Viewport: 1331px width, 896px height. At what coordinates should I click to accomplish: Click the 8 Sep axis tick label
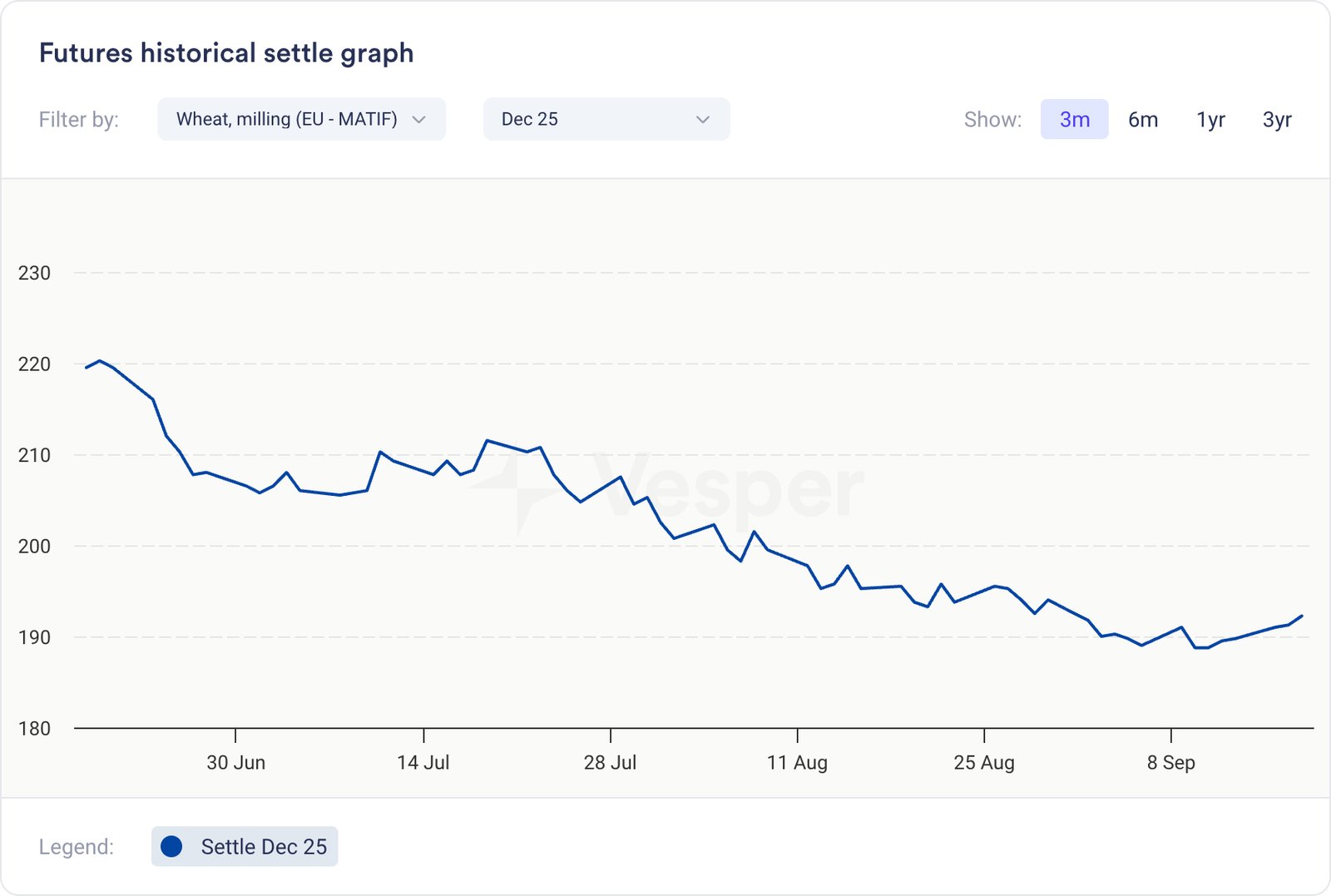(x=1170, y=762)
